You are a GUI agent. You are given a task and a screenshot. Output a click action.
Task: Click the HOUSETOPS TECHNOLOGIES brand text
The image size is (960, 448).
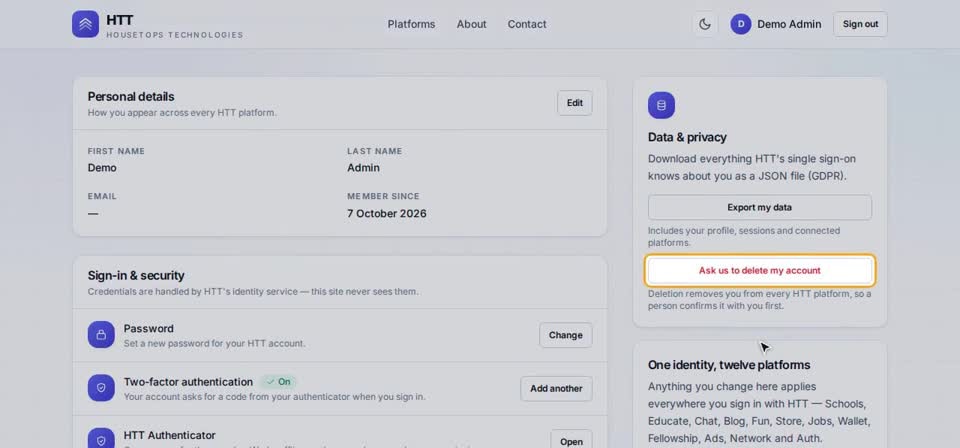click(174, 35)
